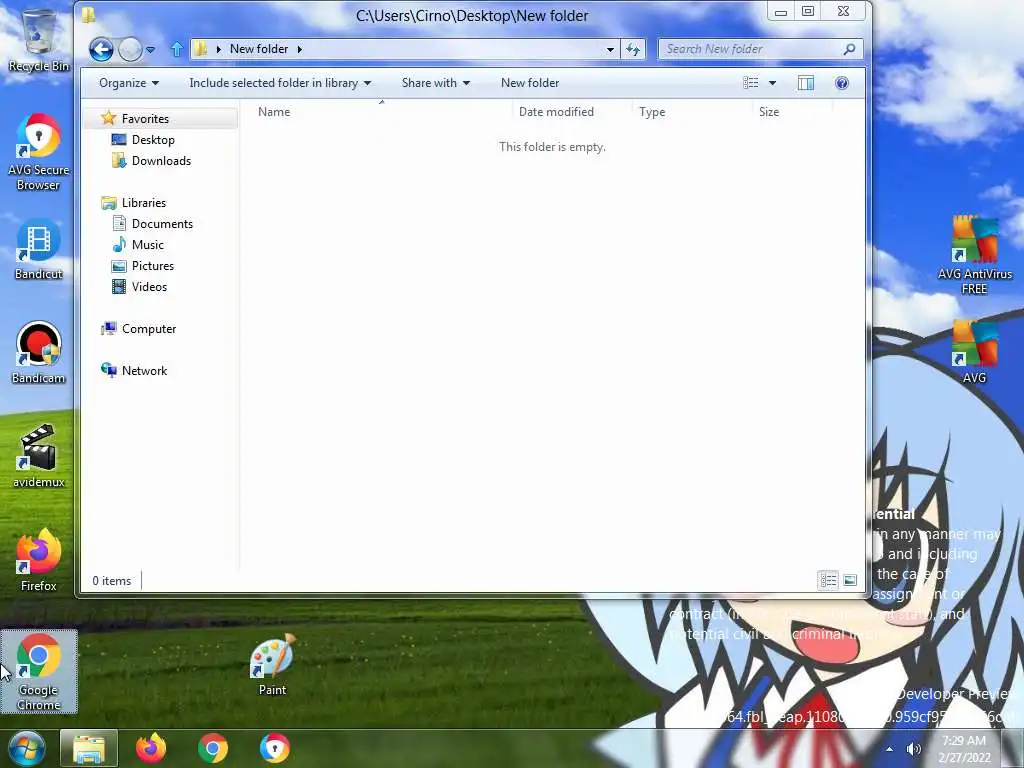Open Downloads in navigation pane
Screen dimensions: 1024x768
coord(161,161)
